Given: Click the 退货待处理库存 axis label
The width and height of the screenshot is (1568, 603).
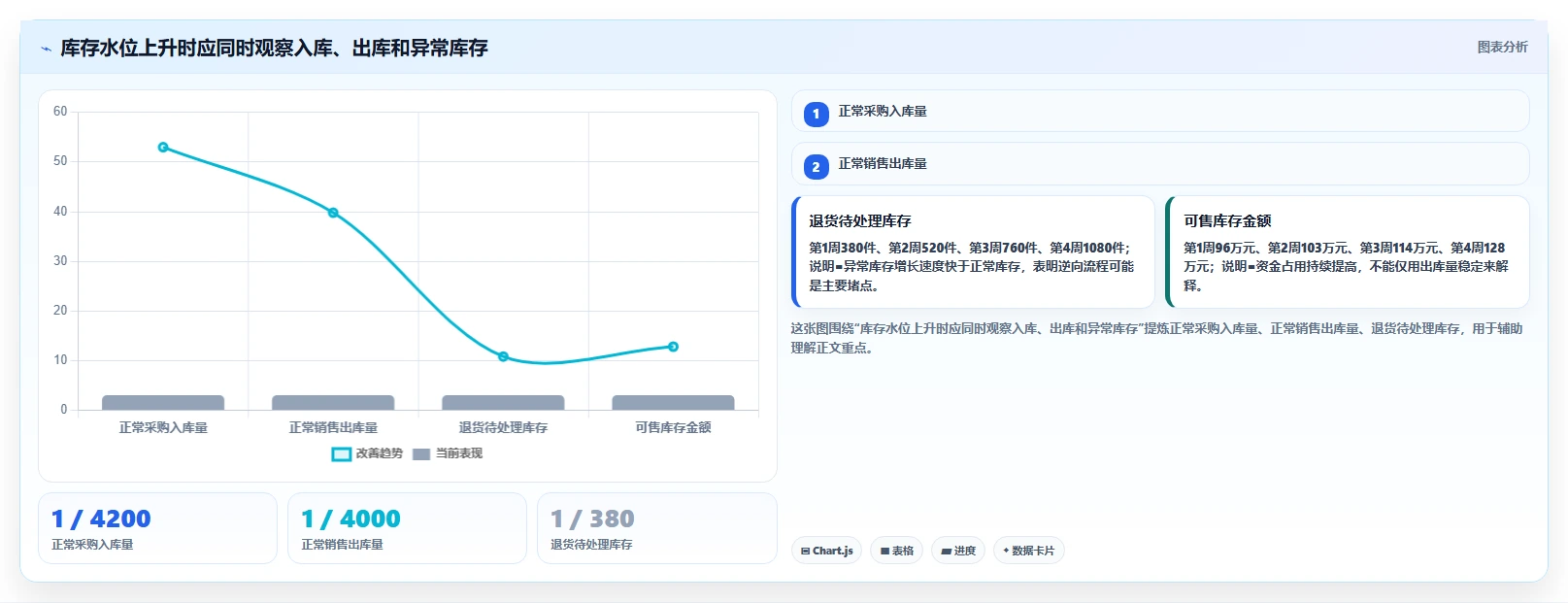Looking at the screenshot, I should [x=503, y=427].
